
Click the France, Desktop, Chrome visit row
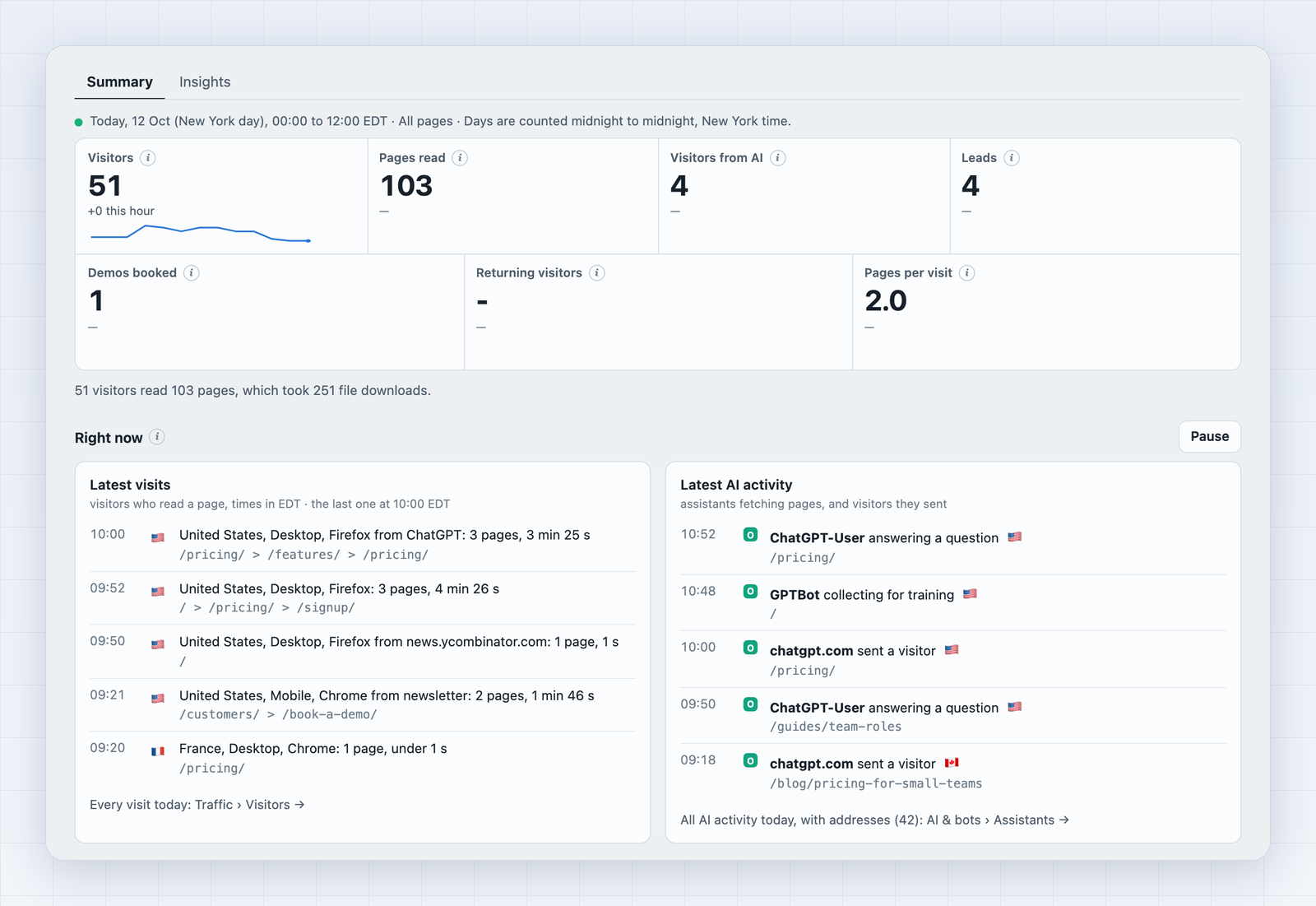tap(363, 758)
